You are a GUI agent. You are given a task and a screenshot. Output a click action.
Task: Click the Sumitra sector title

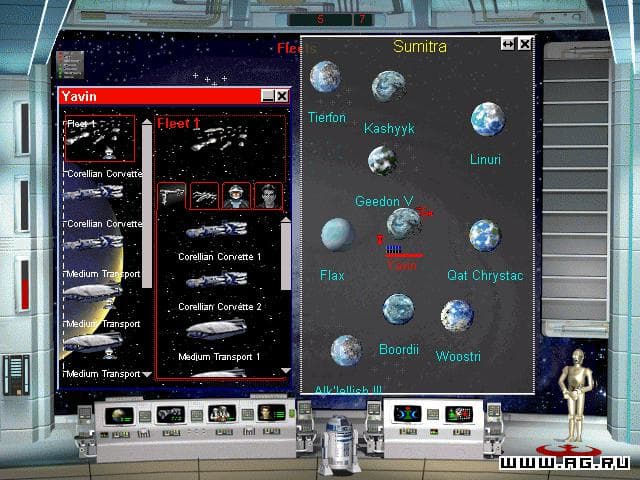[420, 46]
